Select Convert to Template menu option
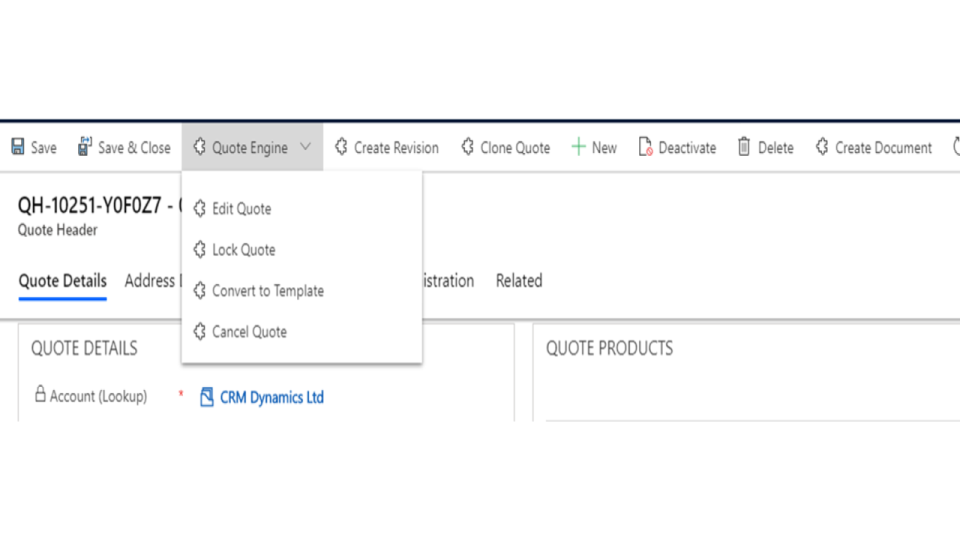This screenshot has width=960, height=540. 267,291
